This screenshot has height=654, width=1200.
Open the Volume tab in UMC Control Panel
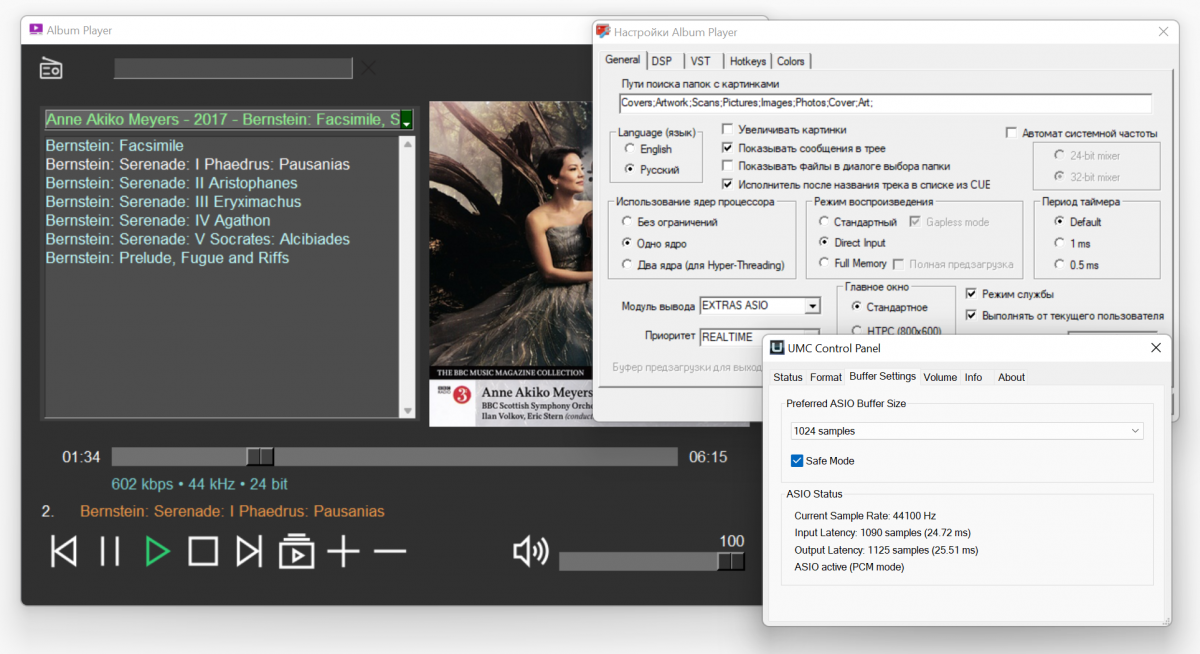(x=940, y=377)
